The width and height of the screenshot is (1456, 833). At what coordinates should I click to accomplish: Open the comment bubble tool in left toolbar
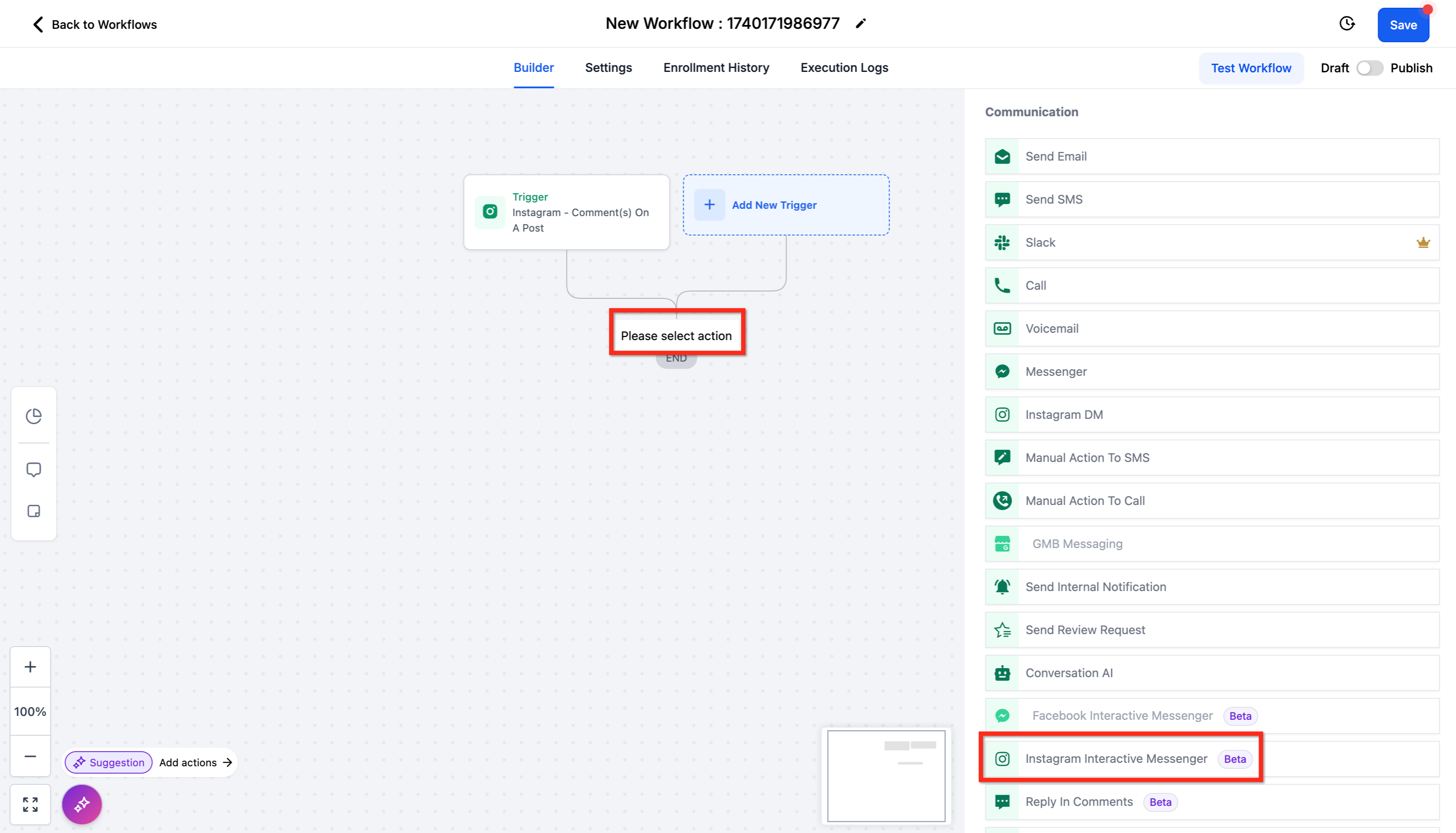pos(34,470)
